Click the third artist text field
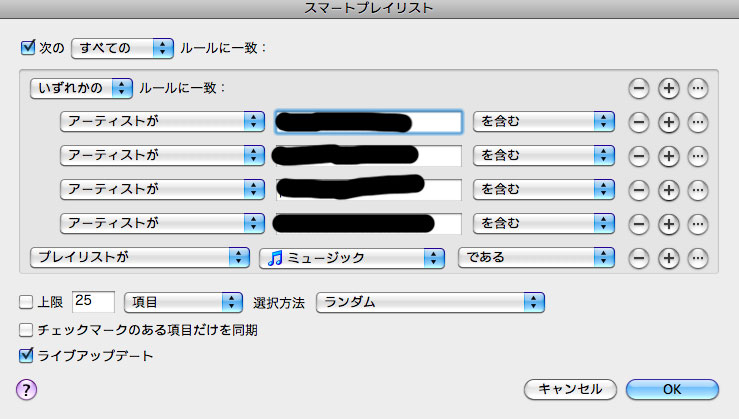The width and height of the screenshot is (739, 419). pos(369,190)
